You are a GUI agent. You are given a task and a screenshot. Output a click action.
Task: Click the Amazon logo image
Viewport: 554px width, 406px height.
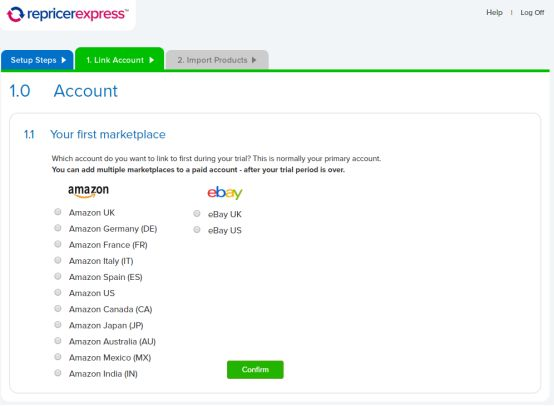[x=88, y=191]
